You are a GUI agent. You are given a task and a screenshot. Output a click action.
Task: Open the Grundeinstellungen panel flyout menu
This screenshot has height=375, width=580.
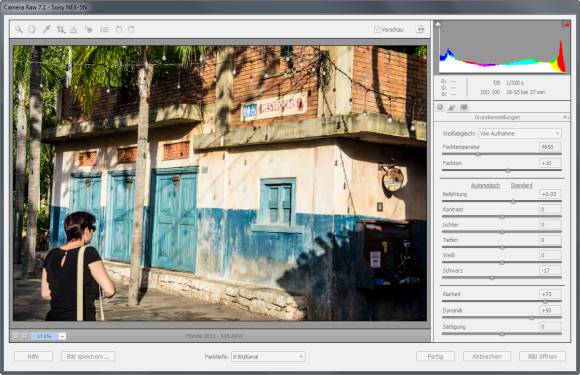tap(566, 117)
